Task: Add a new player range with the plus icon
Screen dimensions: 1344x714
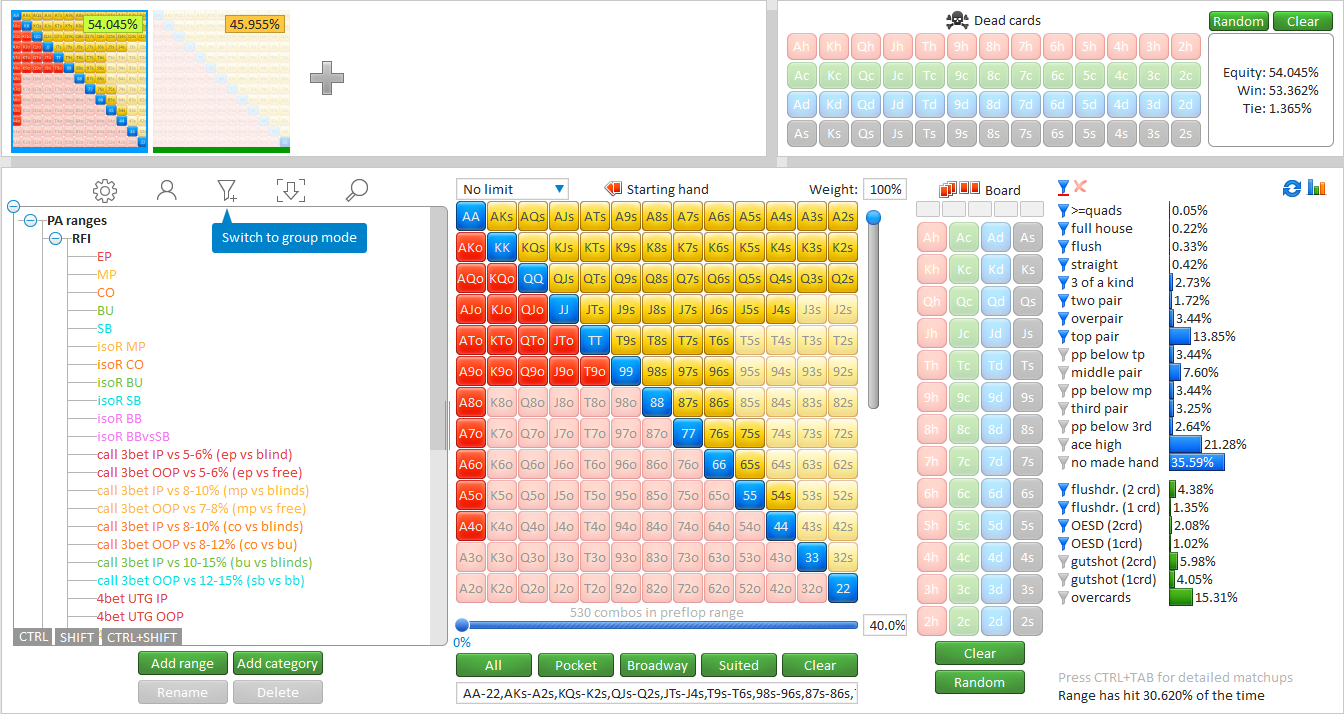Action: 327,78
